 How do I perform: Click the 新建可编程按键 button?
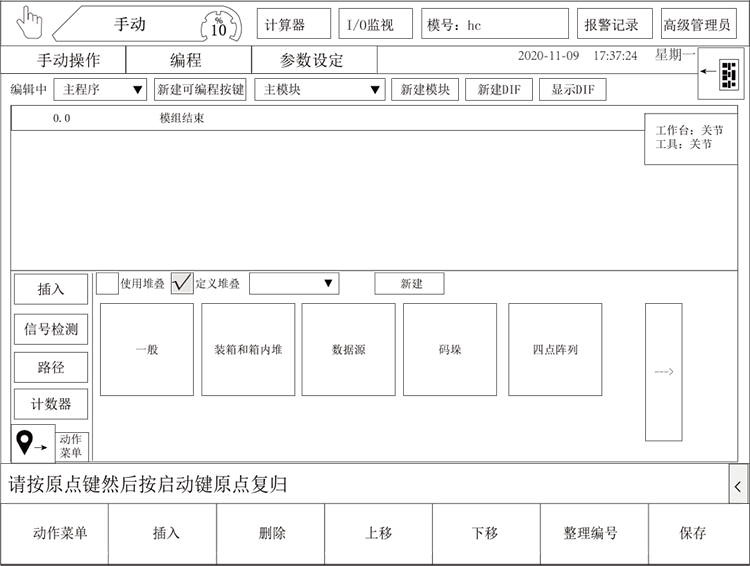tap(200, 90)
